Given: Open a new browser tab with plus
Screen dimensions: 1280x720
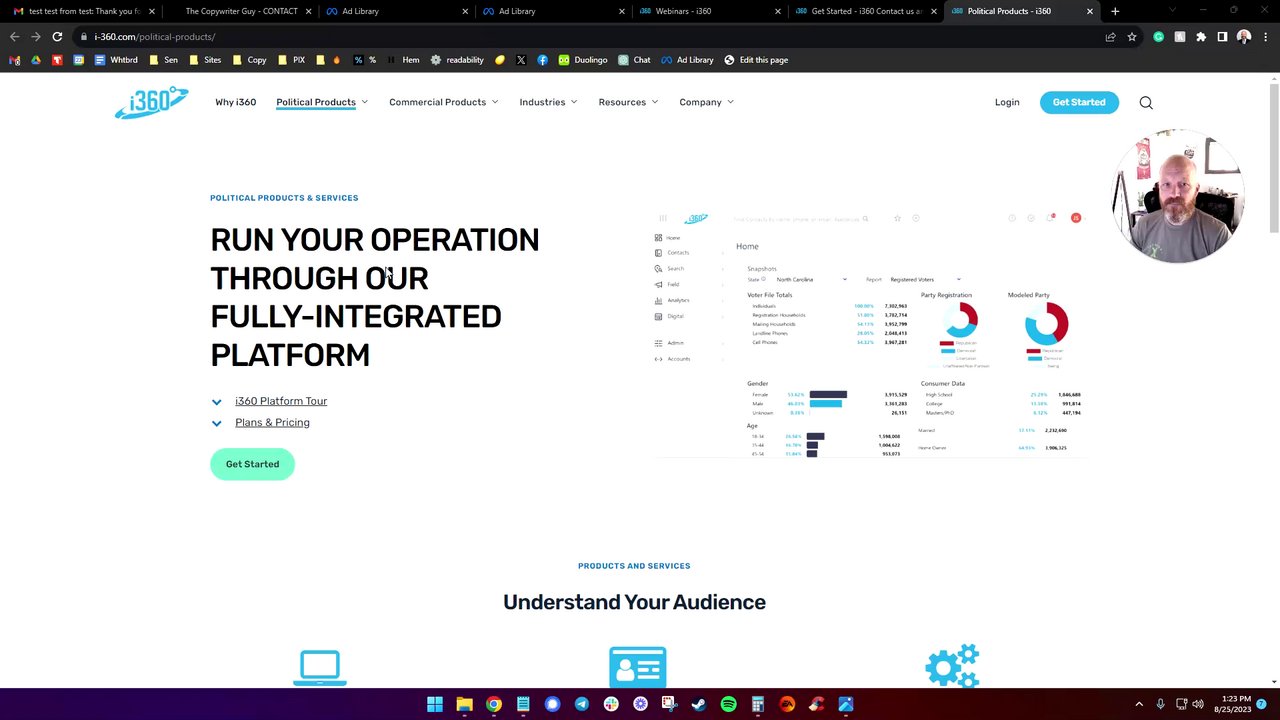Looking at the screenshot, I should [x=1115, y=11].
